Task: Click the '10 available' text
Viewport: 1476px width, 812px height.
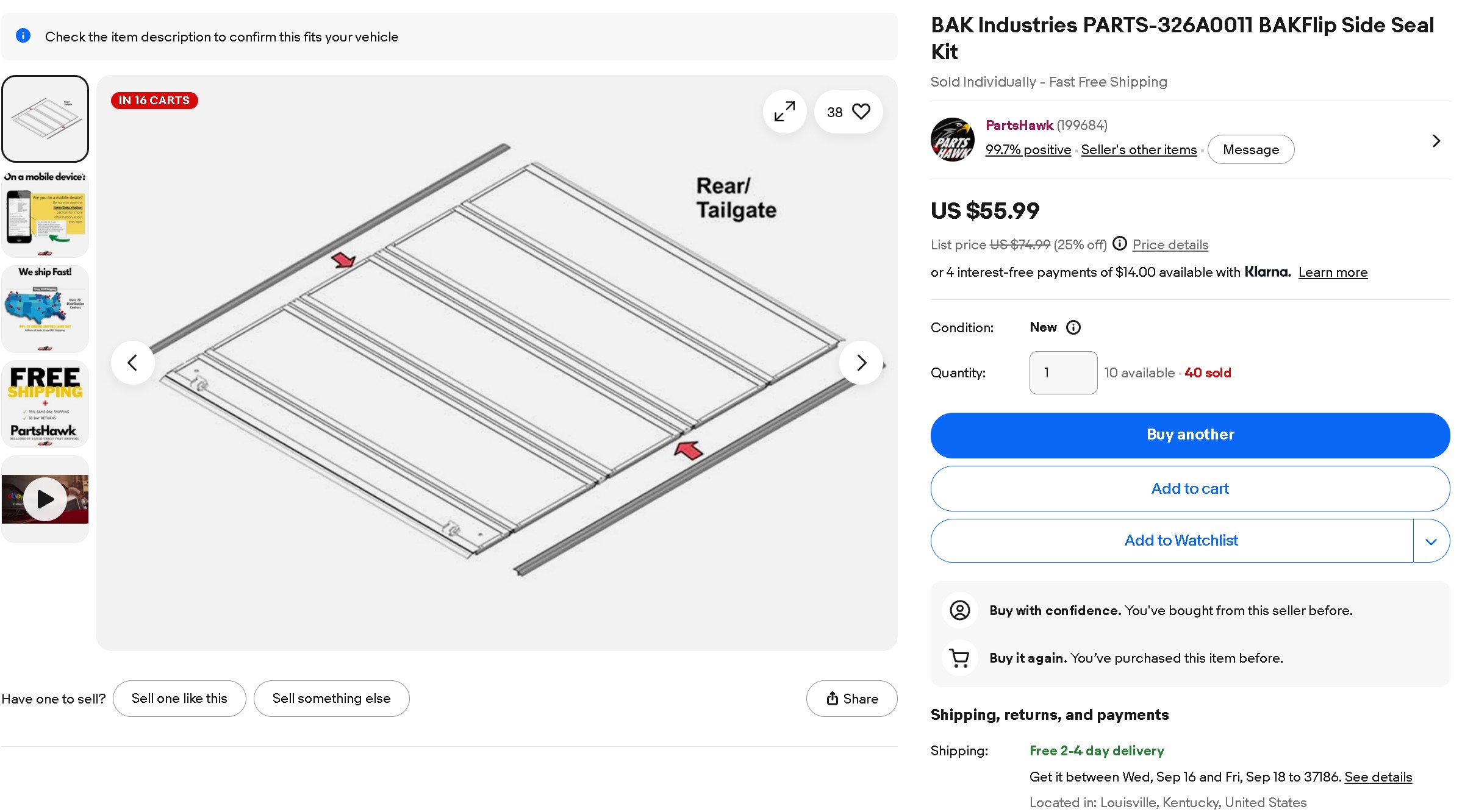Action: (x=1139, y=372)
